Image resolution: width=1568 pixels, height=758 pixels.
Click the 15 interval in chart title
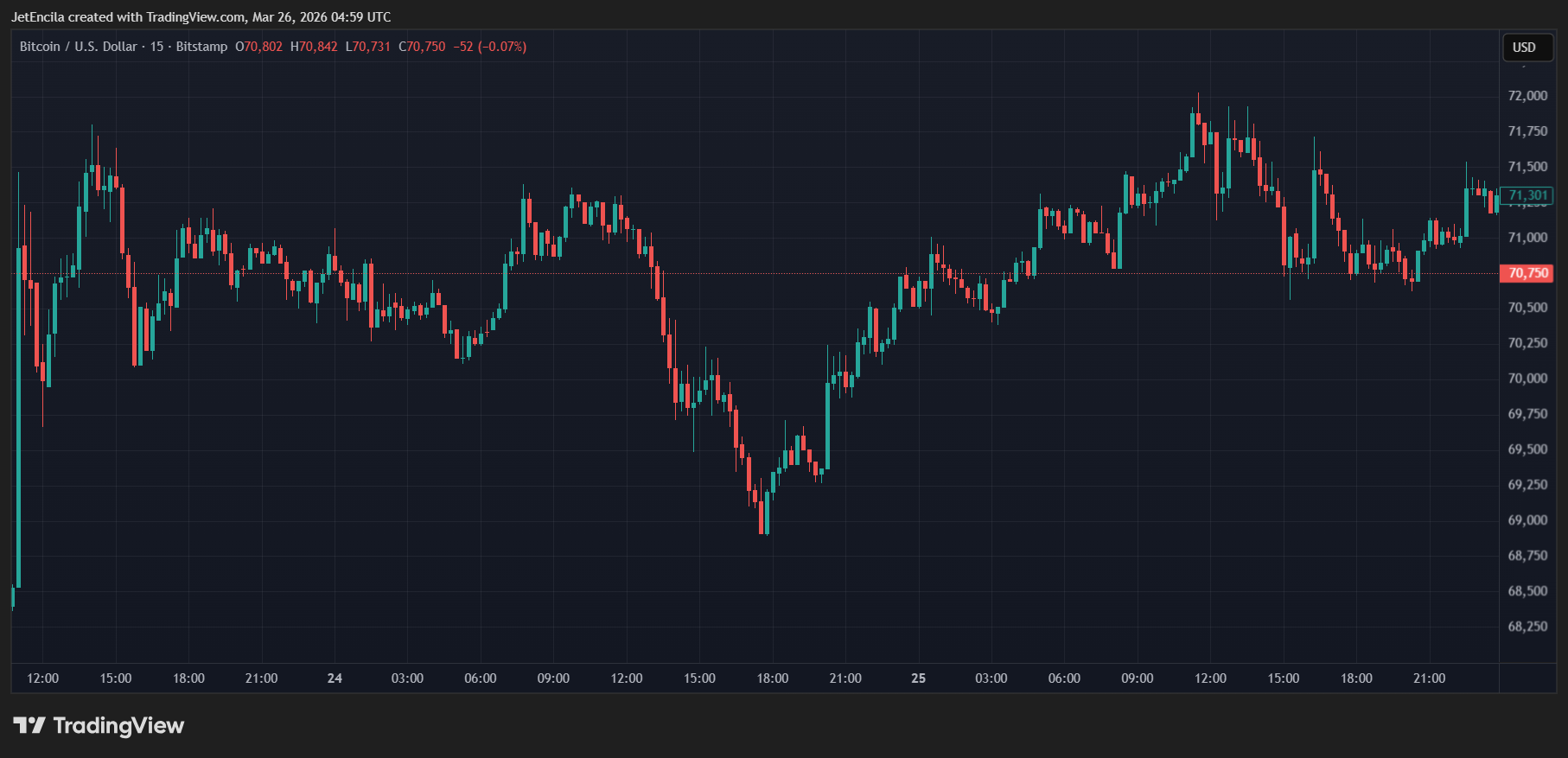point(156,47)
